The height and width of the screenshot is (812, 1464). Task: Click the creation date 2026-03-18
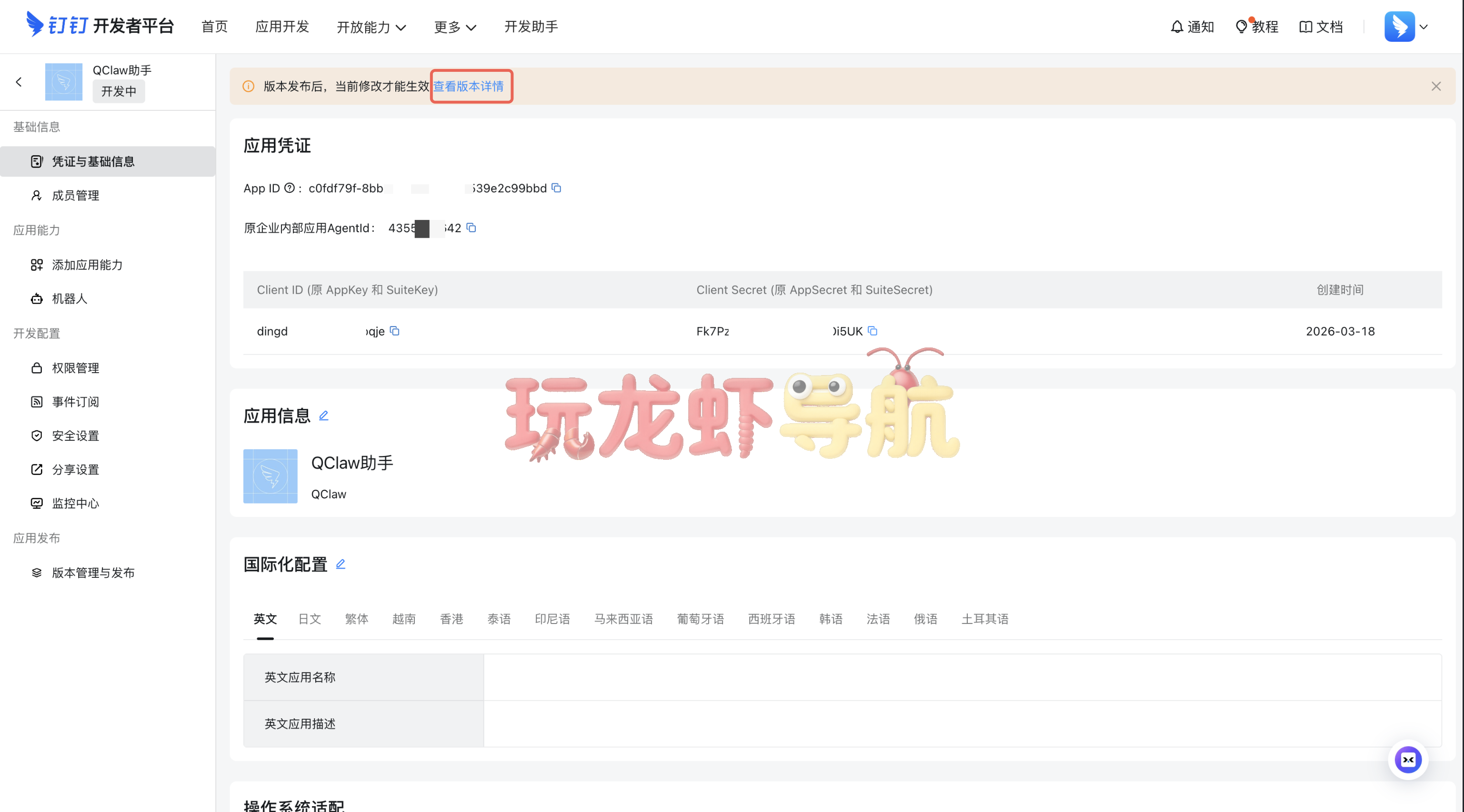1340,331
